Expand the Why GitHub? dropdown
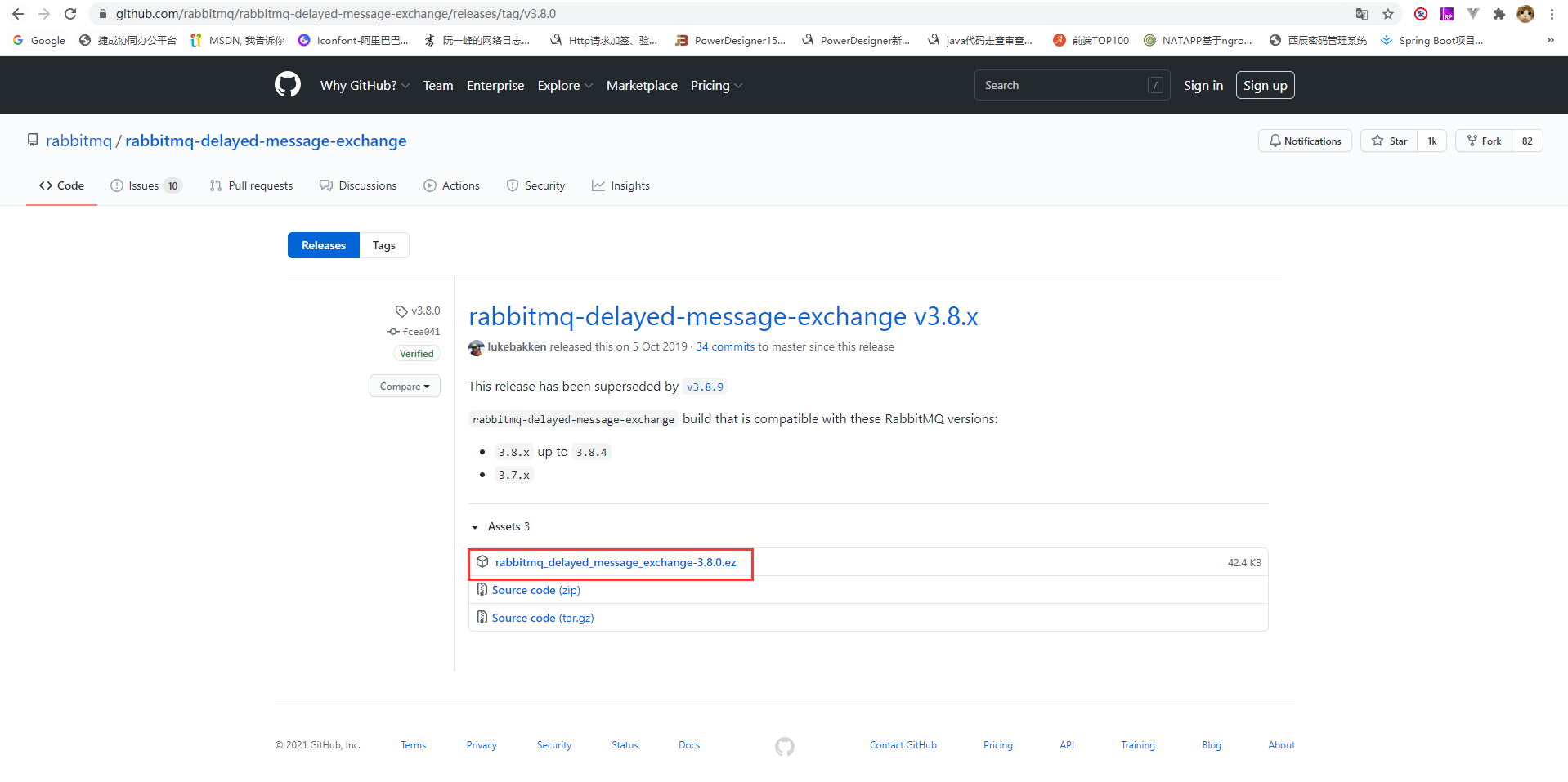The image size is (1568, 782). tap(365, 85)
